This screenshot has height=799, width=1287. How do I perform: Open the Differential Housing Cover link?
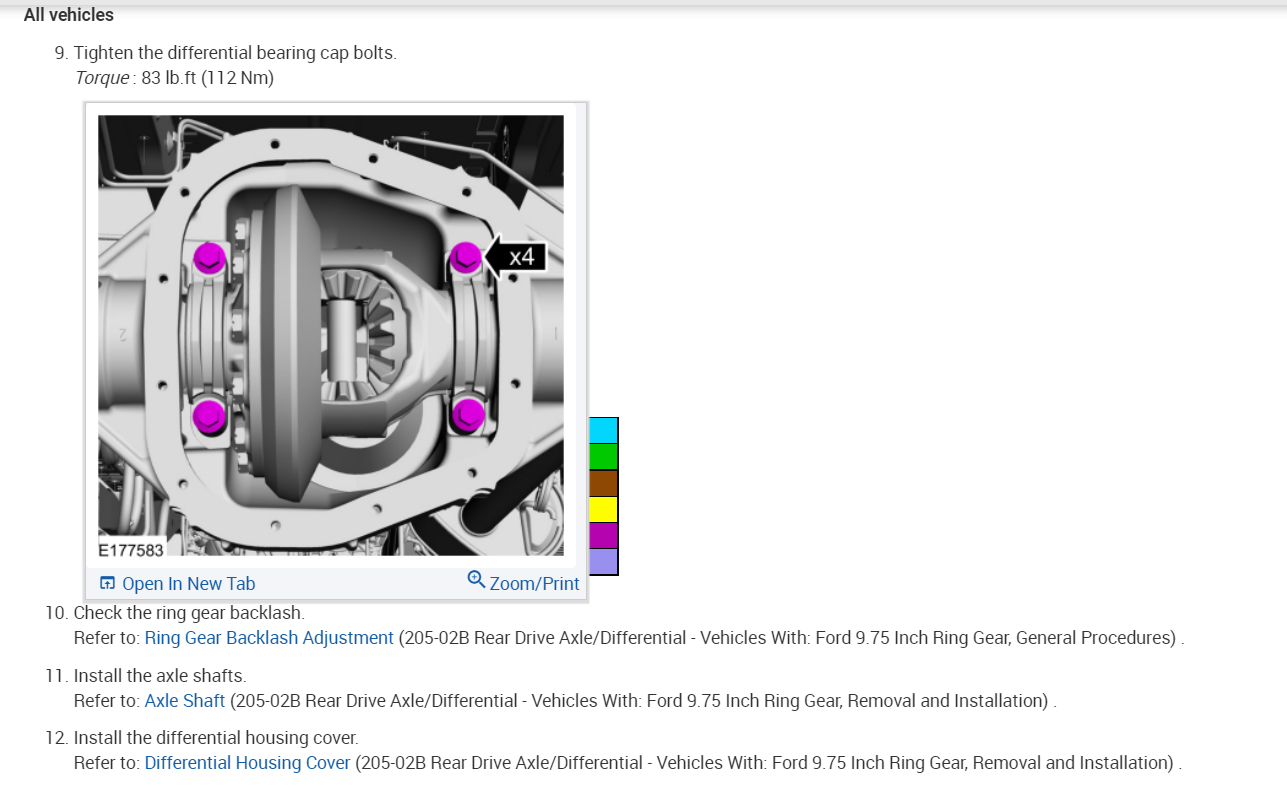pos(247,763)
